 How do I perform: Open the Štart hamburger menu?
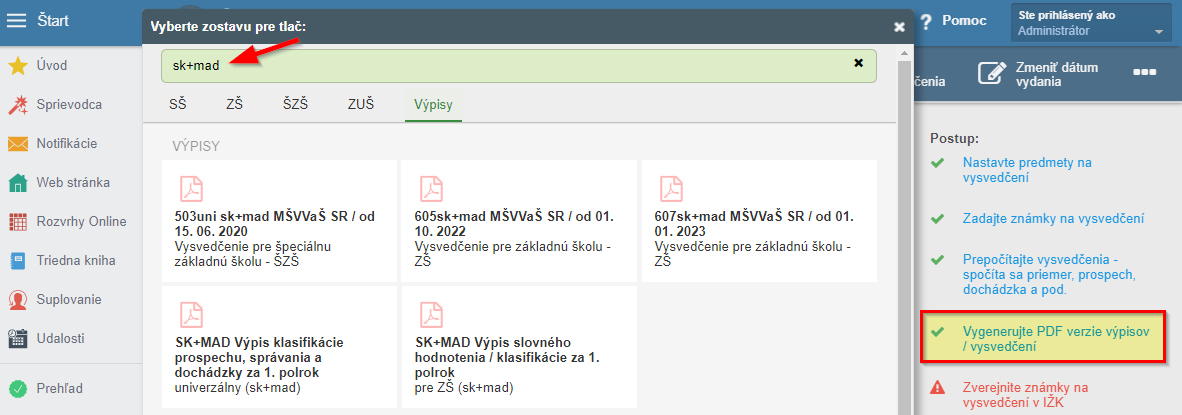pos(17,20)
